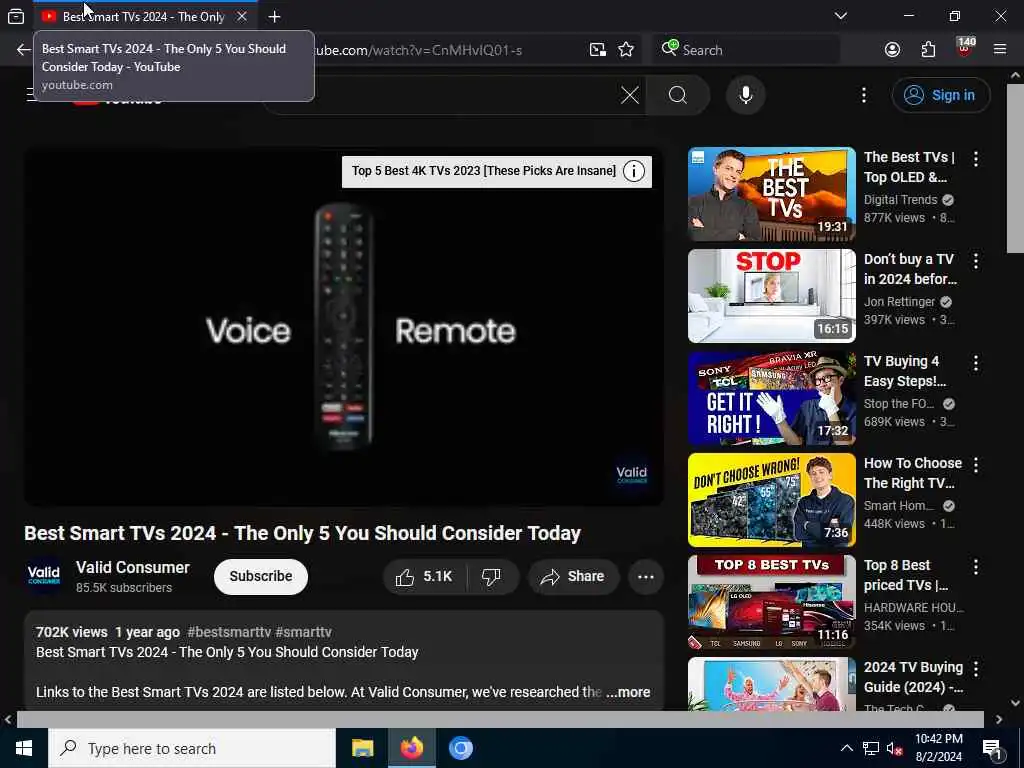Open YouTube settings three-dot menu
The image size is (1024, 768).
[863, 95]
